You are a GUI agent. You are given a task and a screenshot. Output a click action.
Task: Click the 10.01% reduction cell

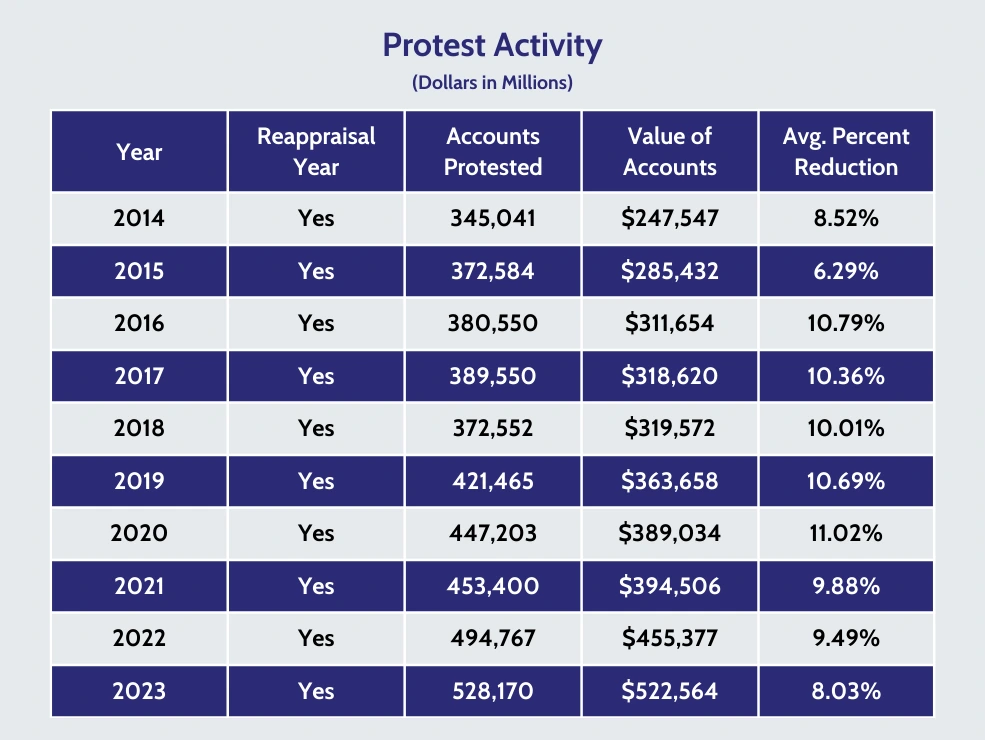point(846,429)
